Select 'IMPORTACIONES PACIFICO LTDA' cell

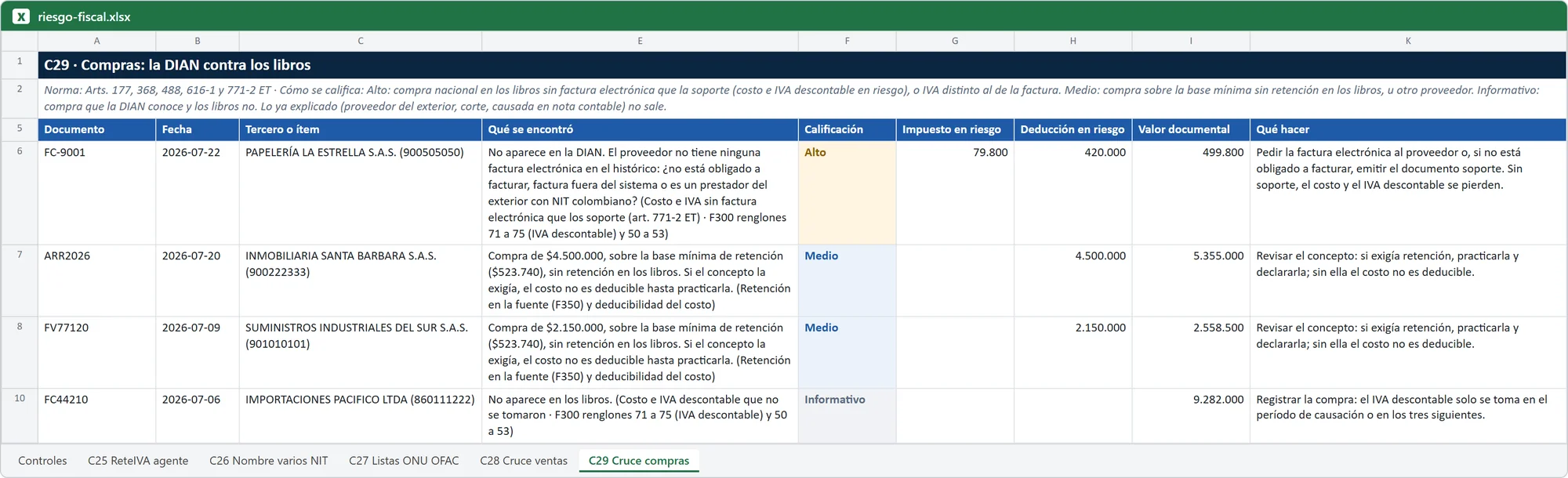(x=360, y=415)
